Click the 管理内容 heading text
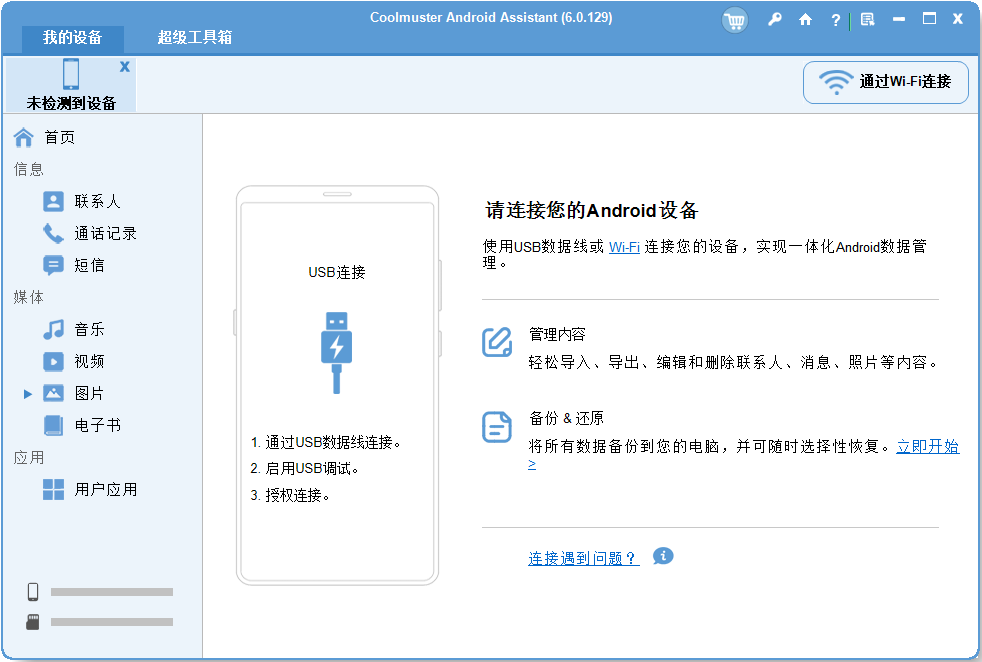The image size is (982, 662). [x=557, y=334]
